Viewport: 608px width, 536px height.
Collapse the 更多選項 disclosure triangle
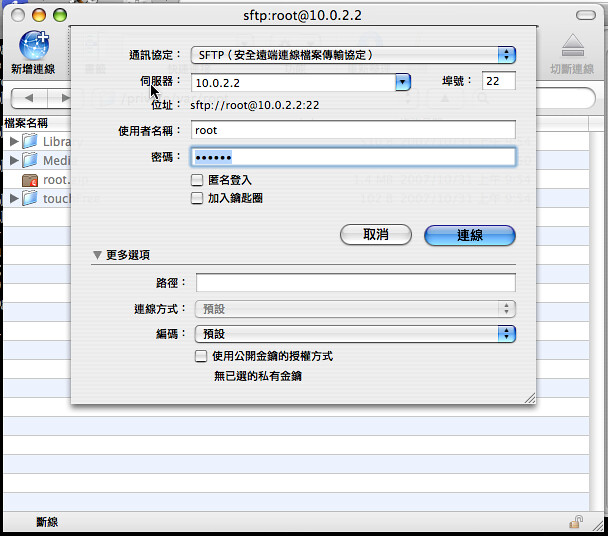point(98,255)
